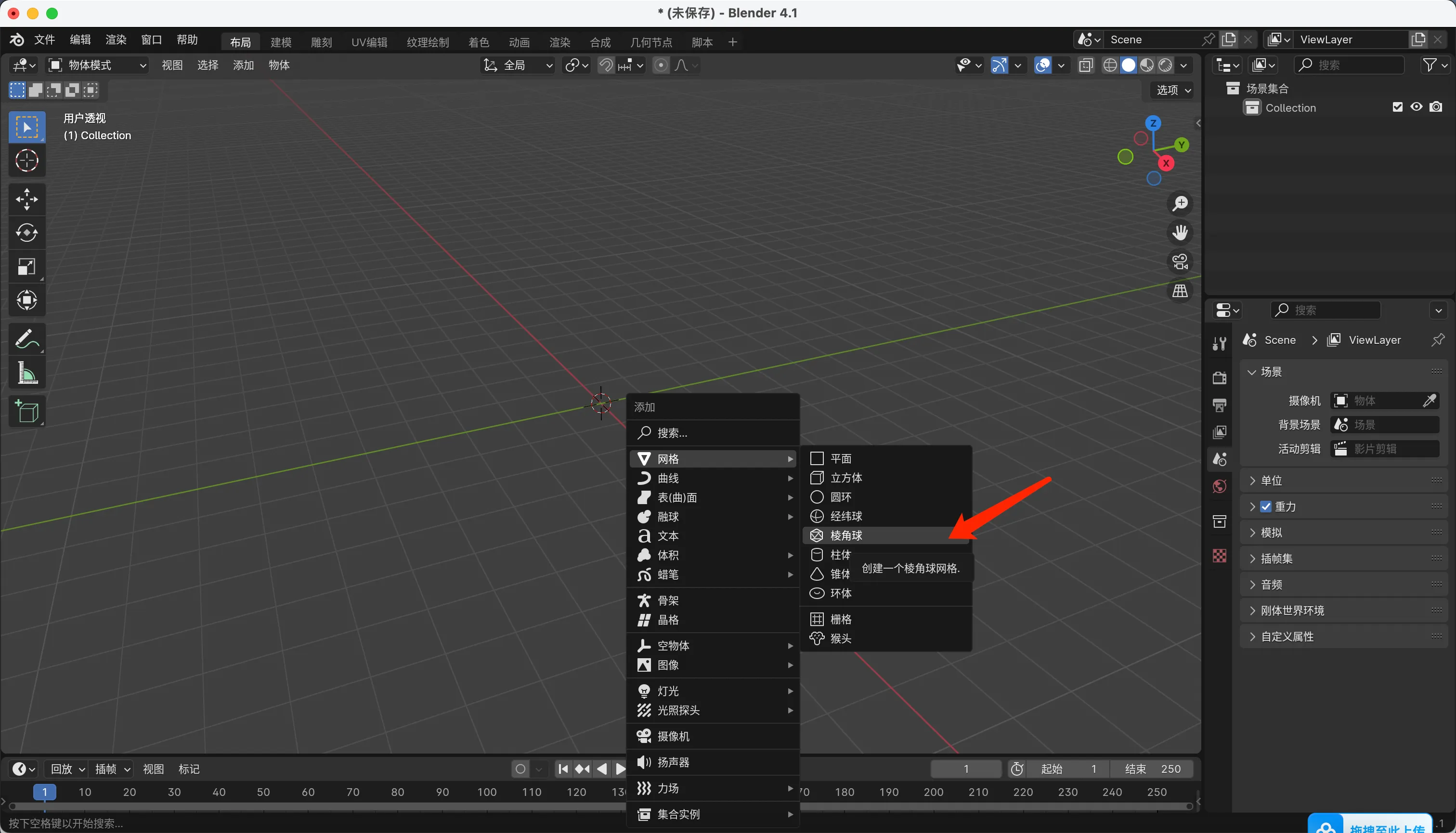
Task: Click frame 100 on timeline ruler
Action: (x=487, y=792)
